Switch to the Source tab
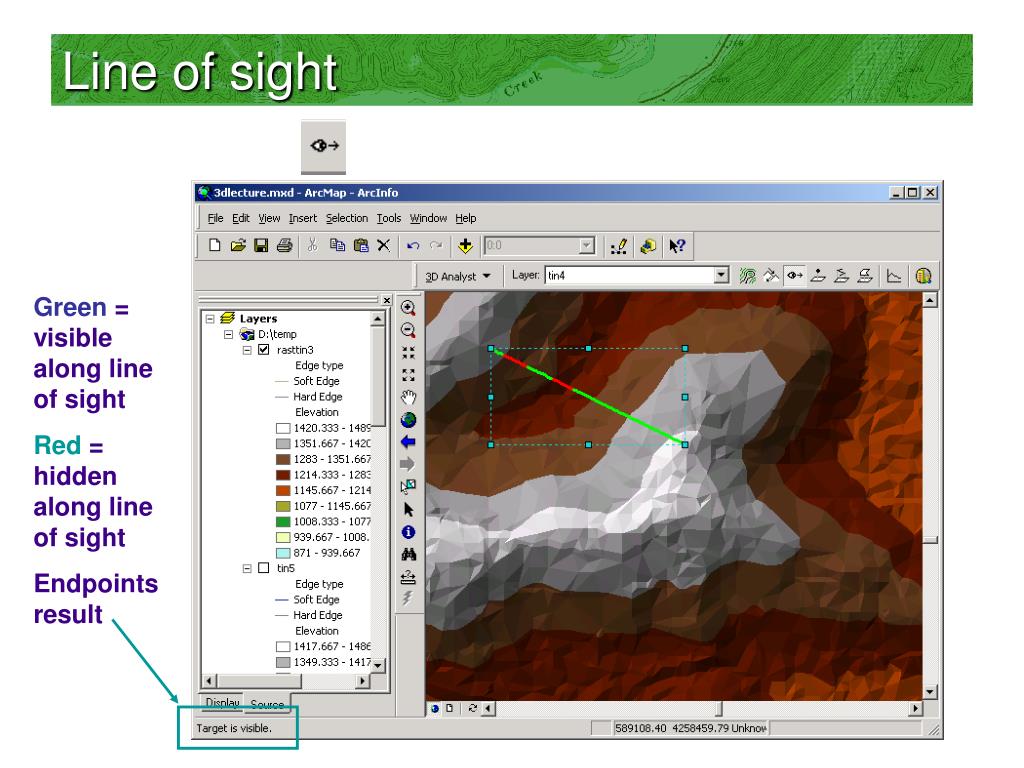 coord(267,705)
